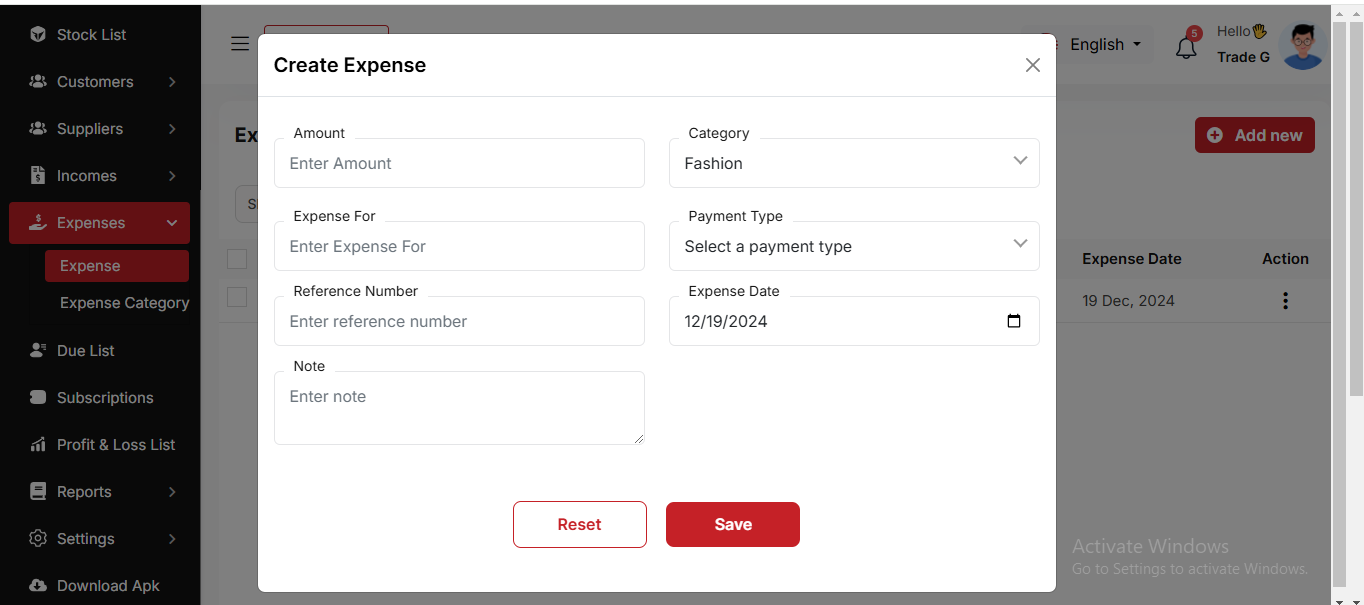
Task: Click the user profile avatar
Action: coord(1302,46)
